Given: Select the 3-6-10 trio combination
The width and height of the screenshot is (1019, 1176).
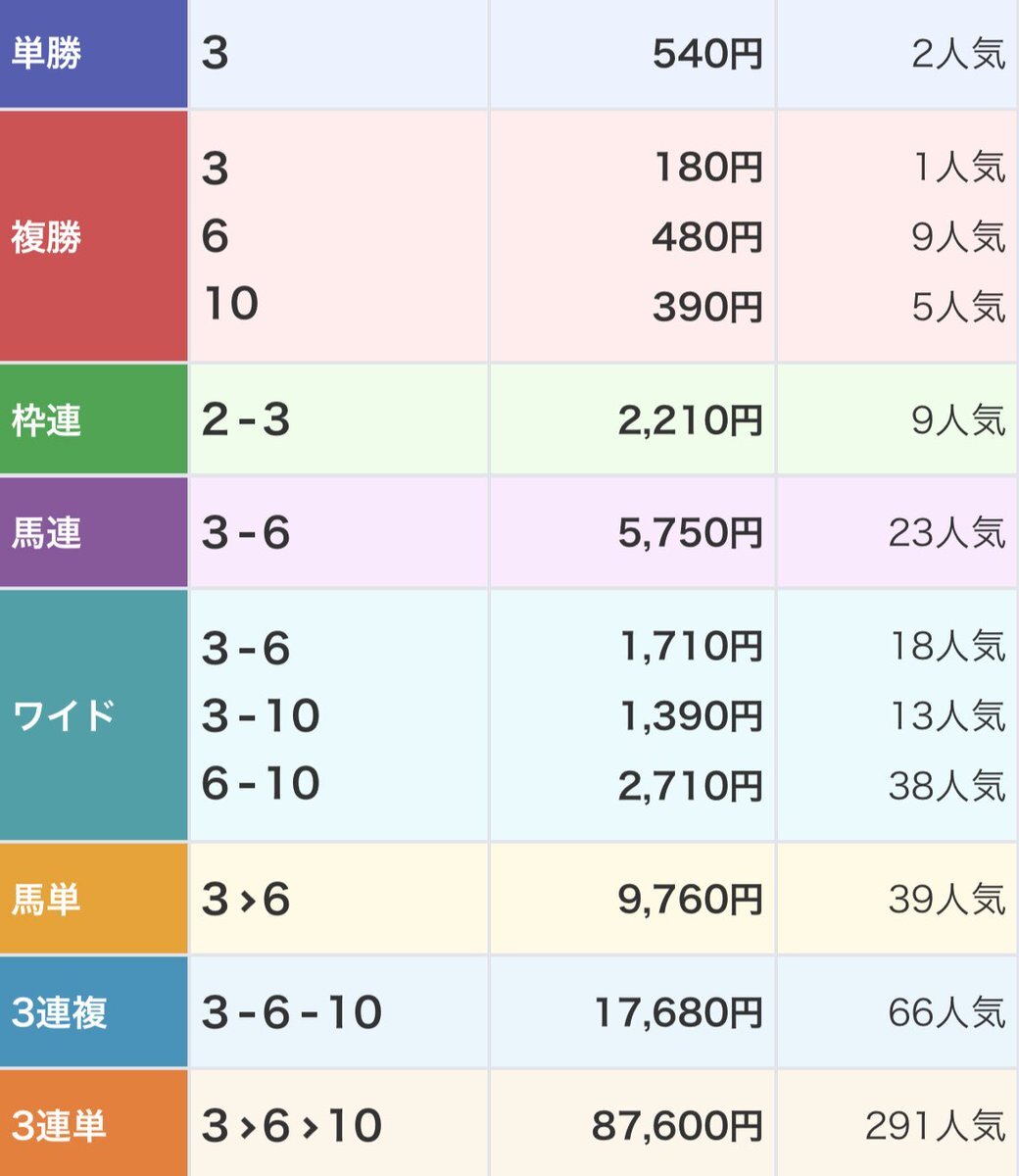Looking at the screenshot, I should pyautogui.click(x=291, y=1012).
